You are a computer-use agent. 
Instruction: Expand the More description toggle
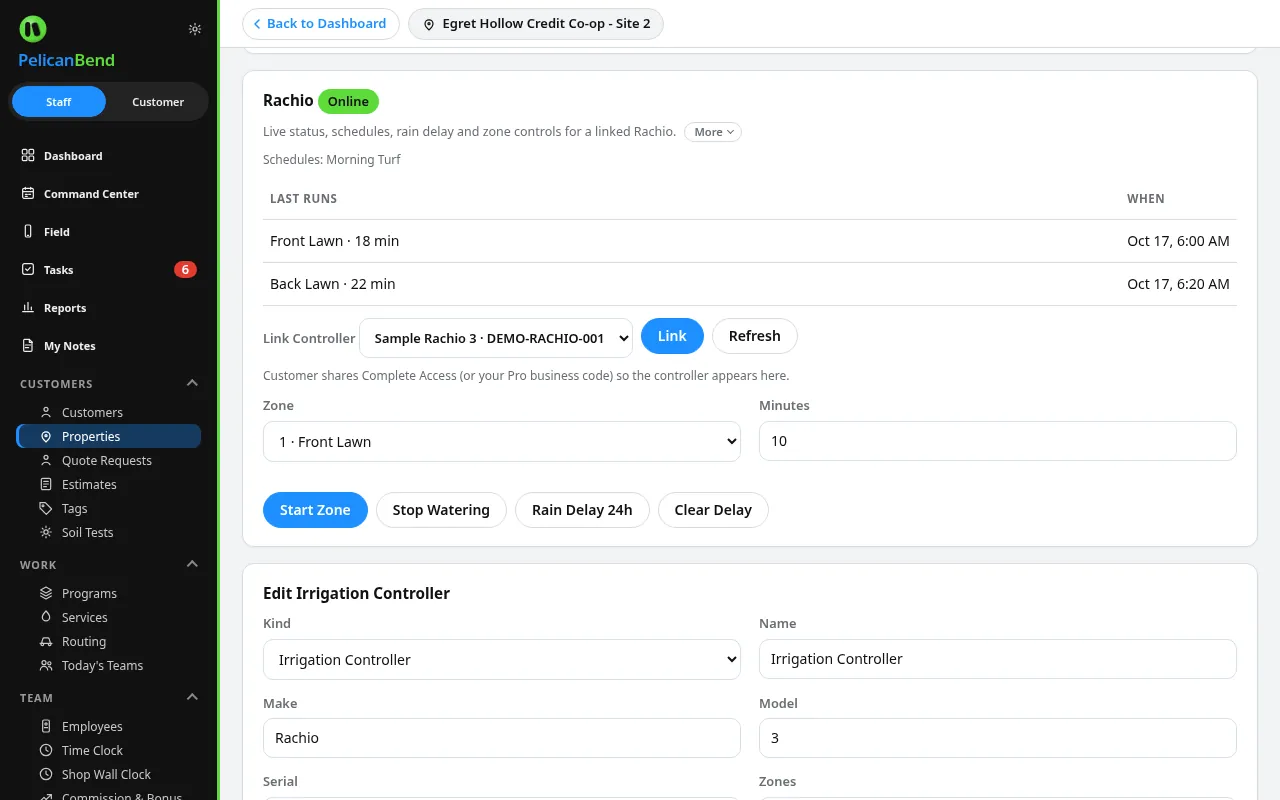pos(713,132)
